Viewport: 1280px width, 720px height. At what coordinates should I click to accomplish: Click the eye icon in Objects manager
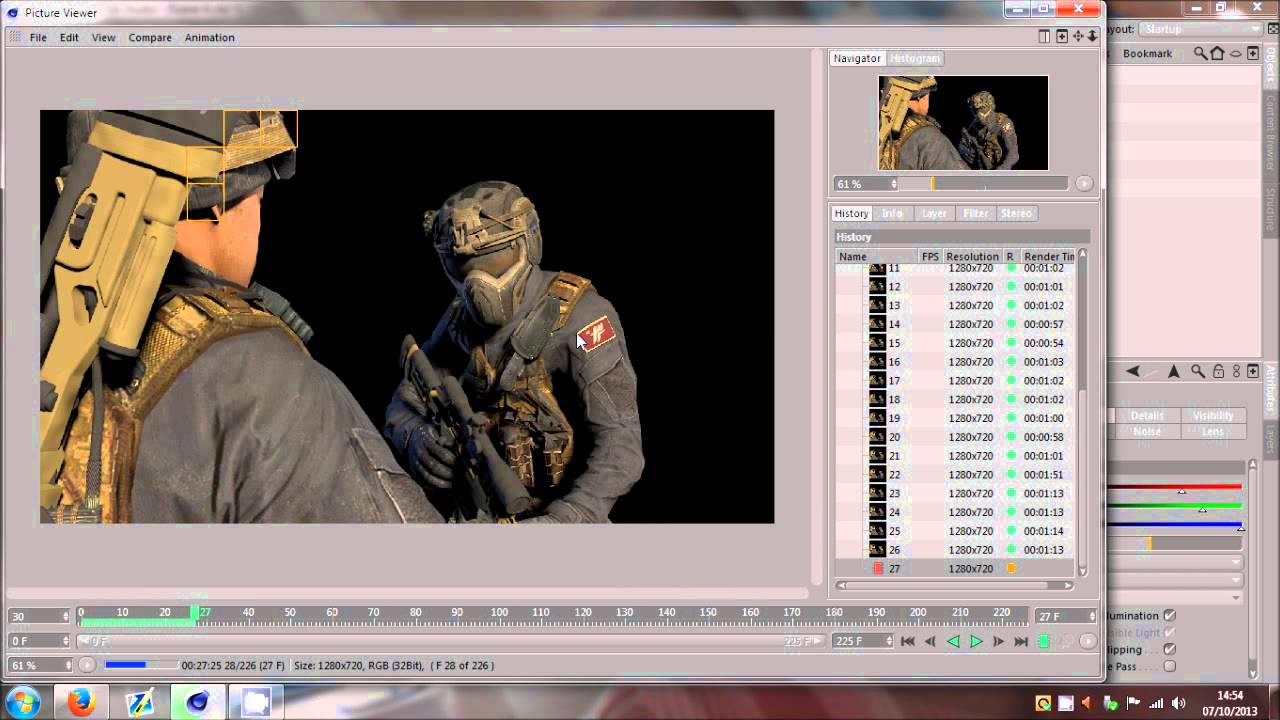(1236, 53)
